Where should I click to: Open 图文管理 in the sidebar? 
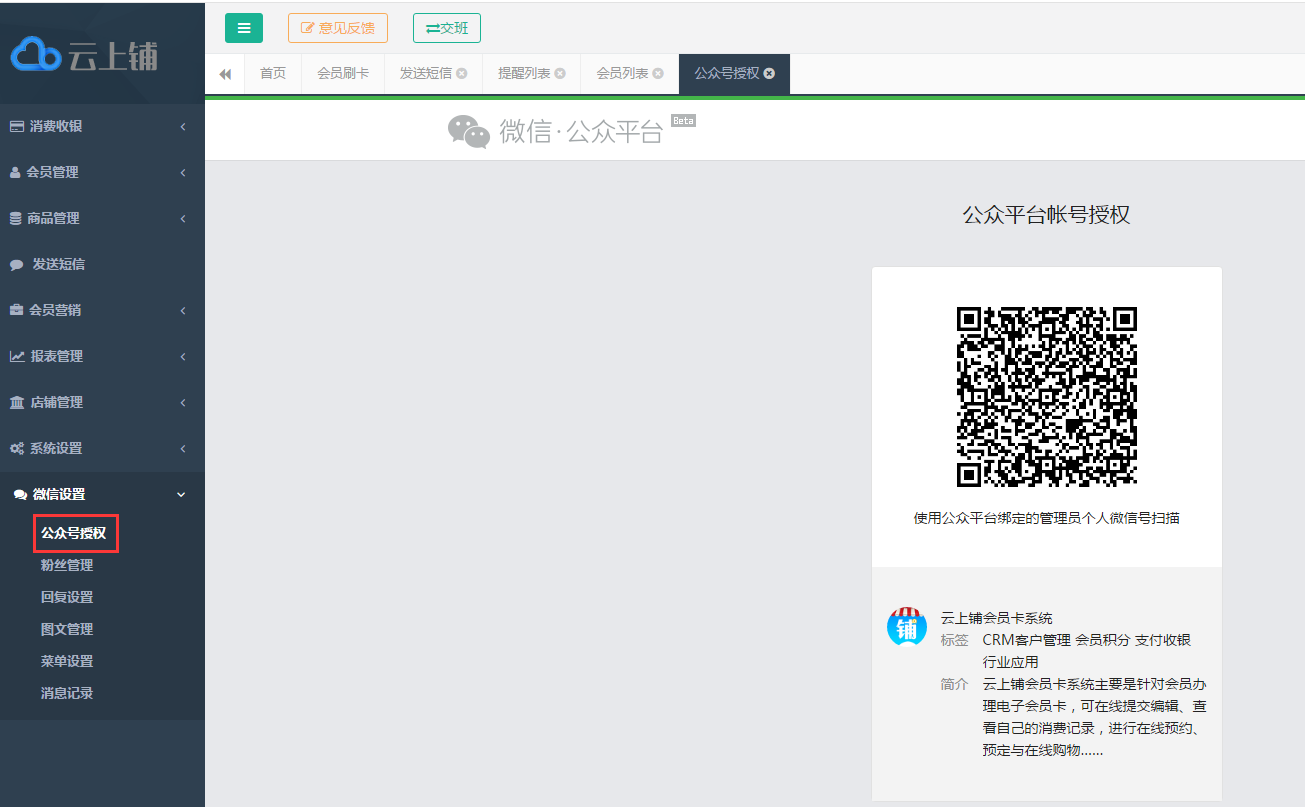[x=67, y=629]
